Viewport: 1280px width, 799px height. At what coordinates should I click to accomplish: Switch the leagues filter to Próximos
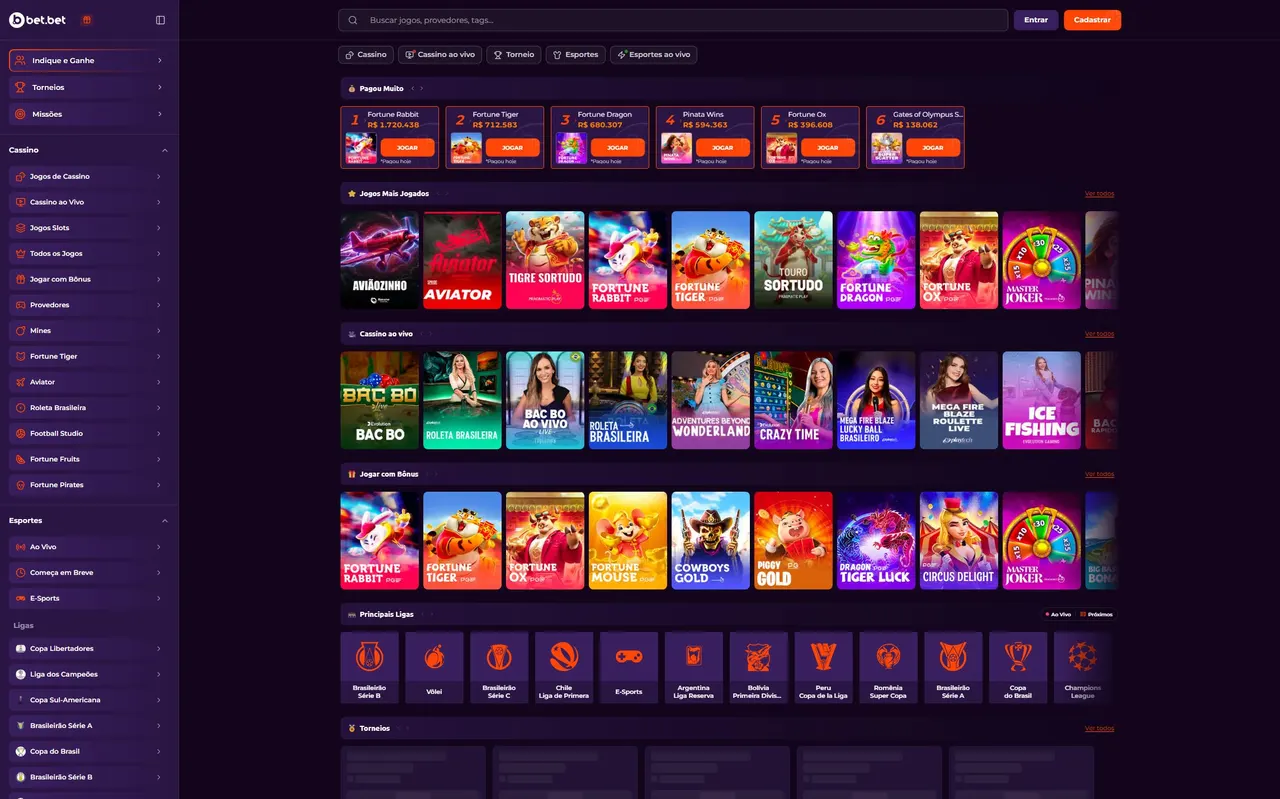[1097, 614]
